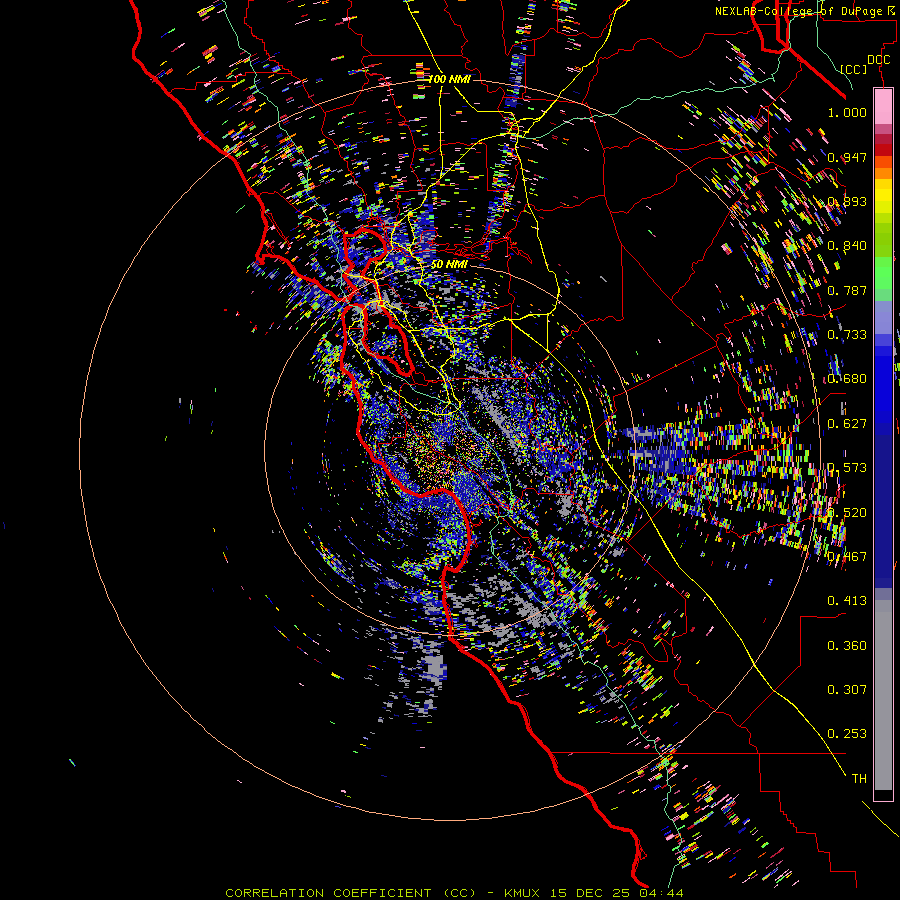Screen dimensions: 900x900
Task: Pick the pink segment of the color bar
Action: tap(883, 106)
